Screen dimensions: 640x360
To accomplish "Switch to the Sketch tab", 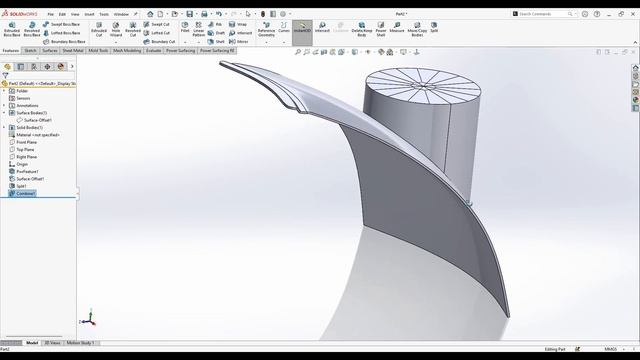I will 30,51.
